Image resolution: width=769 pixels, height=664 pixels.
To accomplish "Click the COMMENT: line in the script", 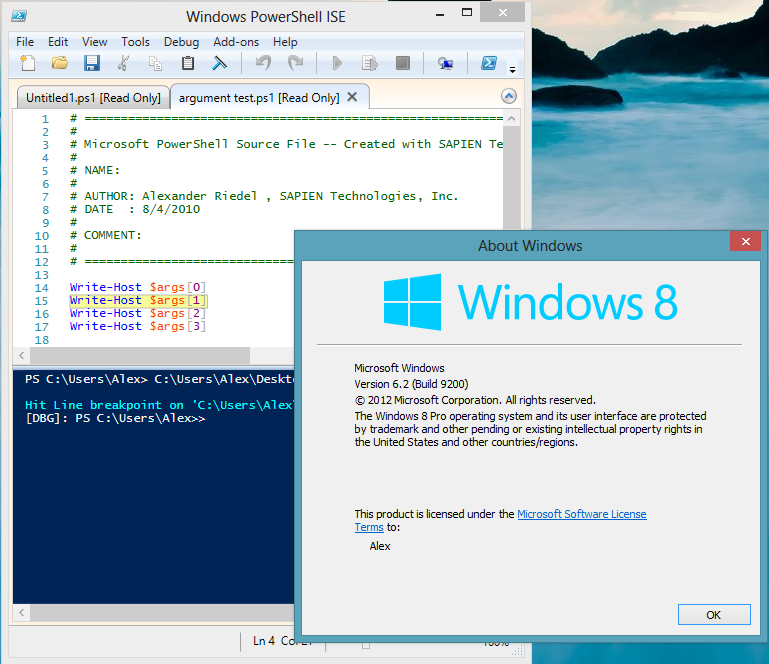I will 105,235.
